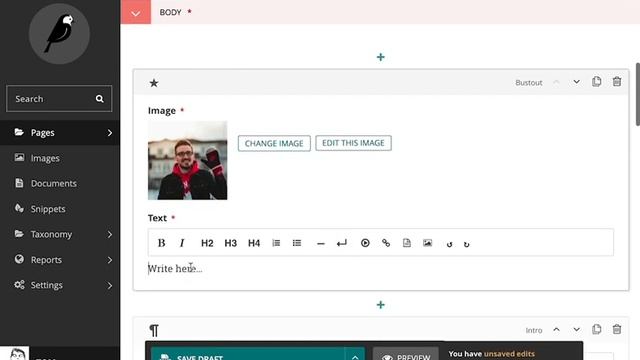Redo the last edit
The width and height of the screenshot is (640, 360).
click(x=467, y=244)
